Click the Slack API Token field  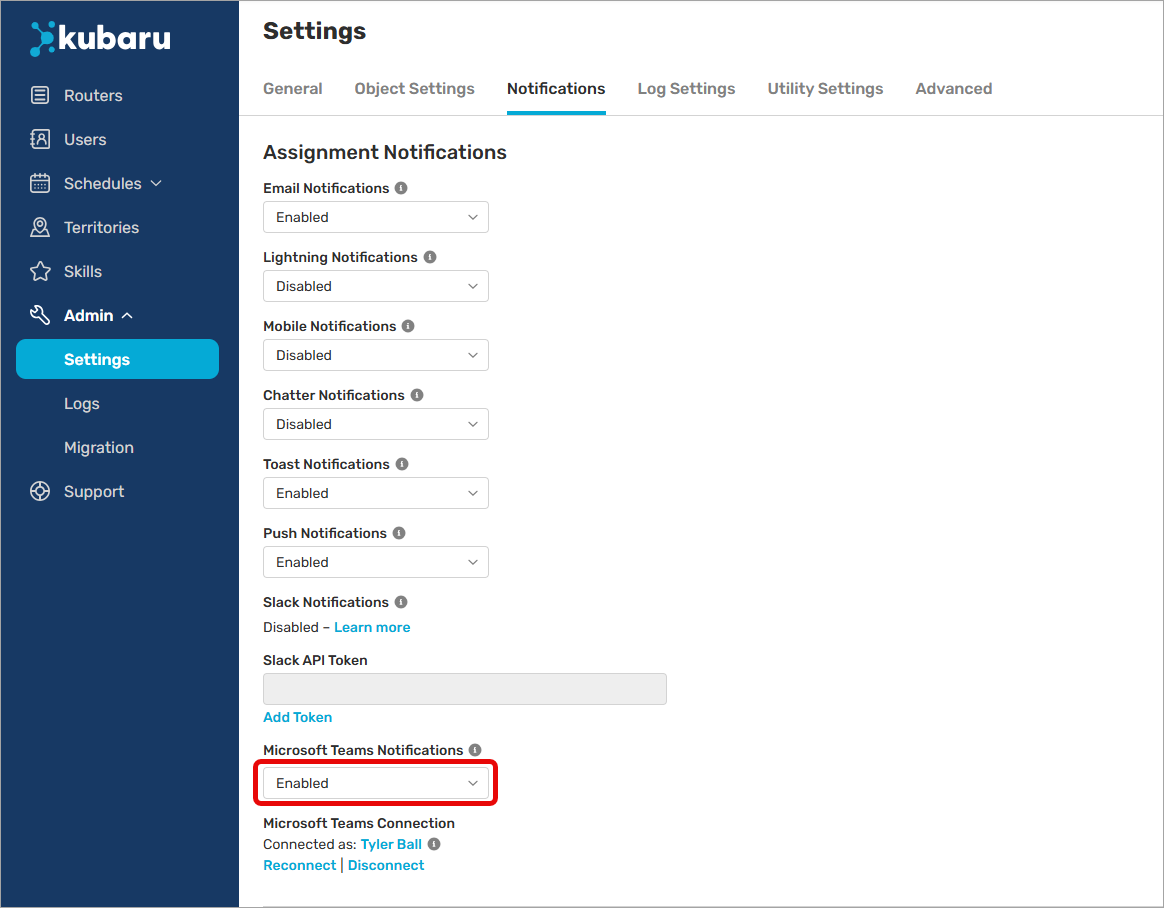point(464,689)
